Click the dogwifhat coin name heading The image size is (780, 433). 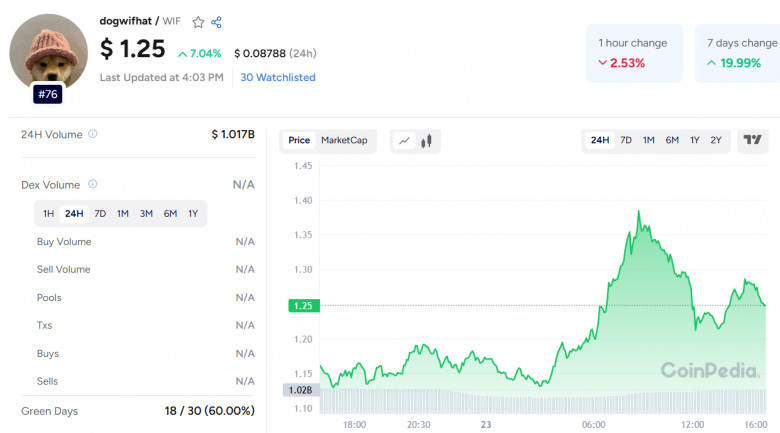[125, 21]
